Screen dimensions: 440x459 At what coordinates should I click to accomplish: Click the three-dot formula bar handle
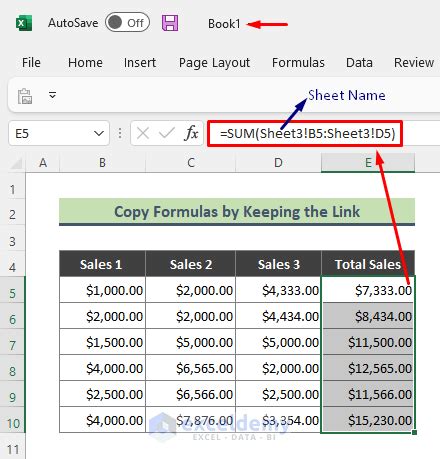[x=120, y=134]
